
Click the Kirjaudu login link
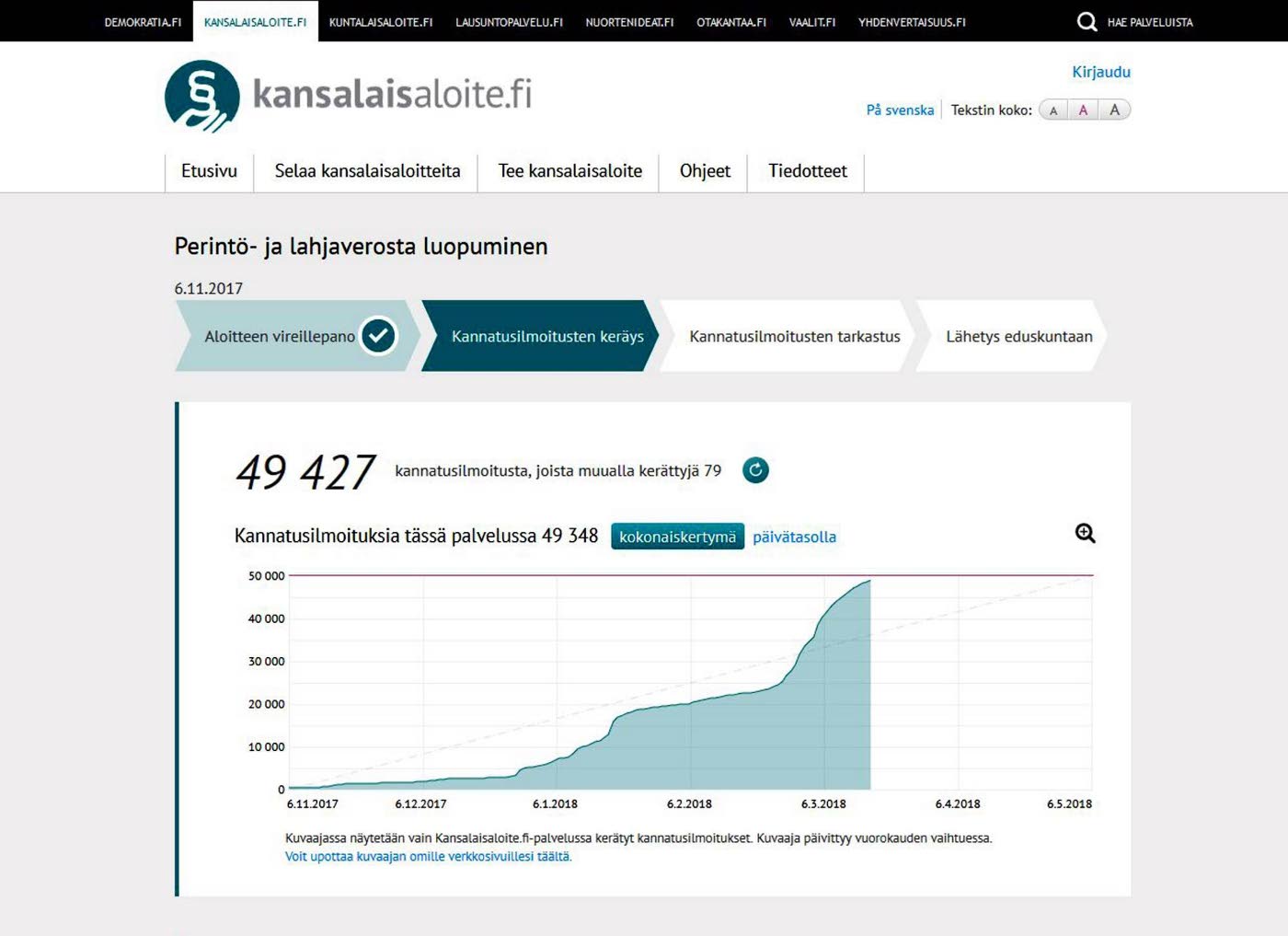click(x=1100, y=72)
